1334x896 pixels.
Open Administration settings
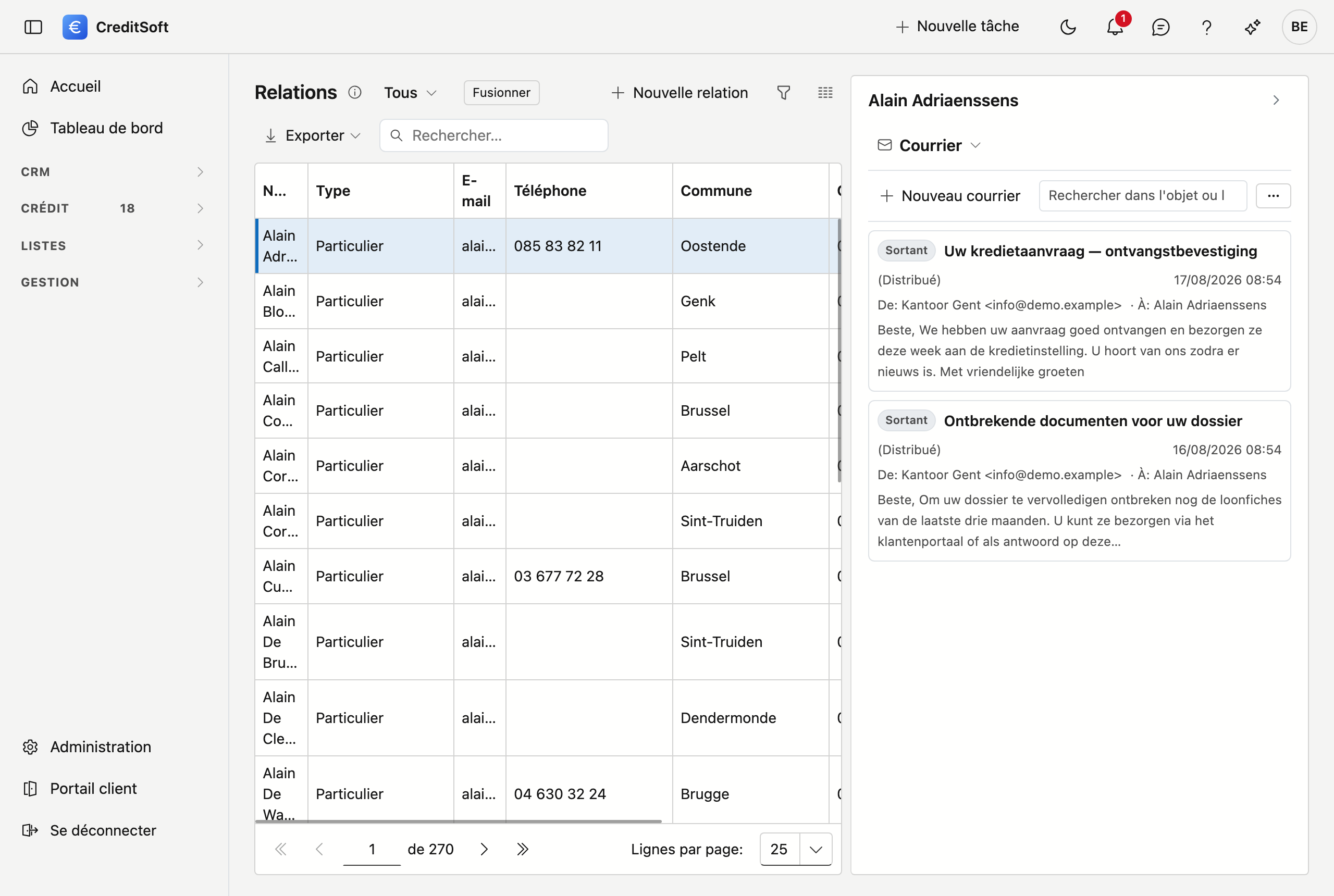click(x=87, y=747)
